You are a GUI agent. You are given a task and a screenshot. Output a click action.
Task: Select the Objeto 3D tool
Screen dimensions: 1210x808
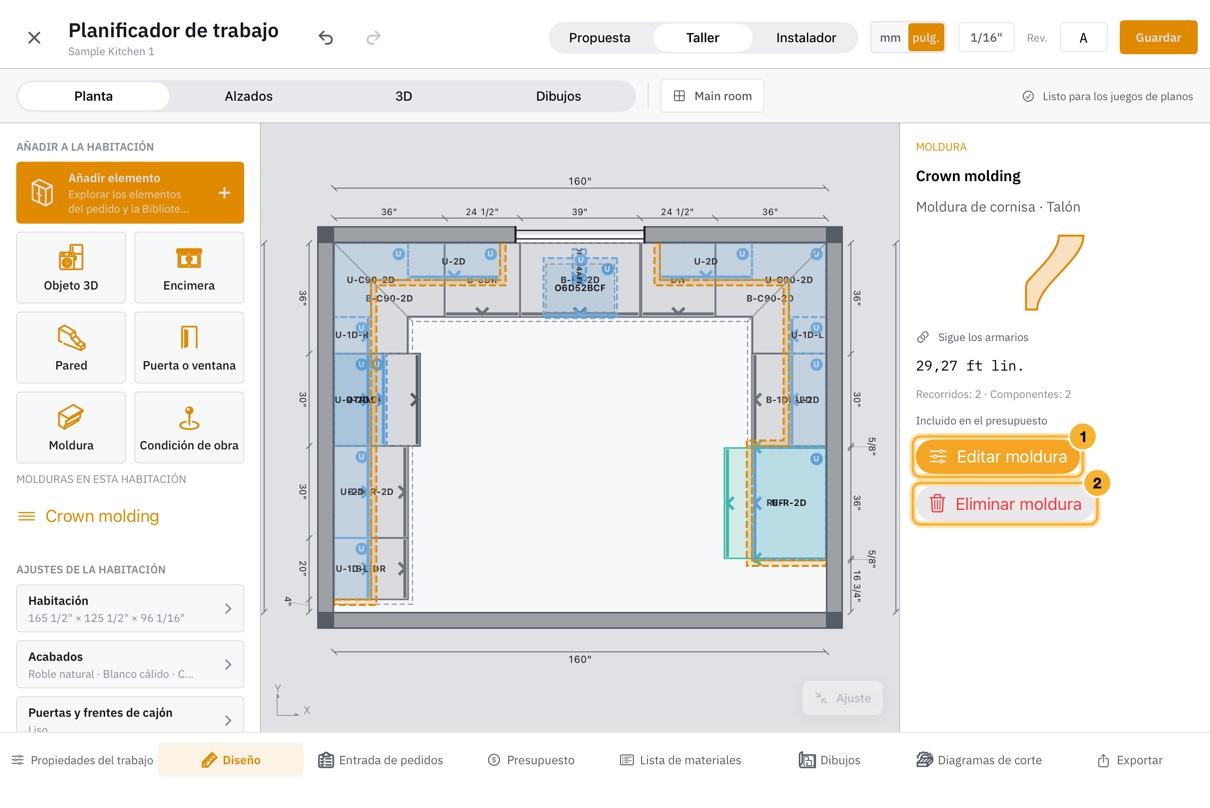pyautogui.click(x=71, y=268)
